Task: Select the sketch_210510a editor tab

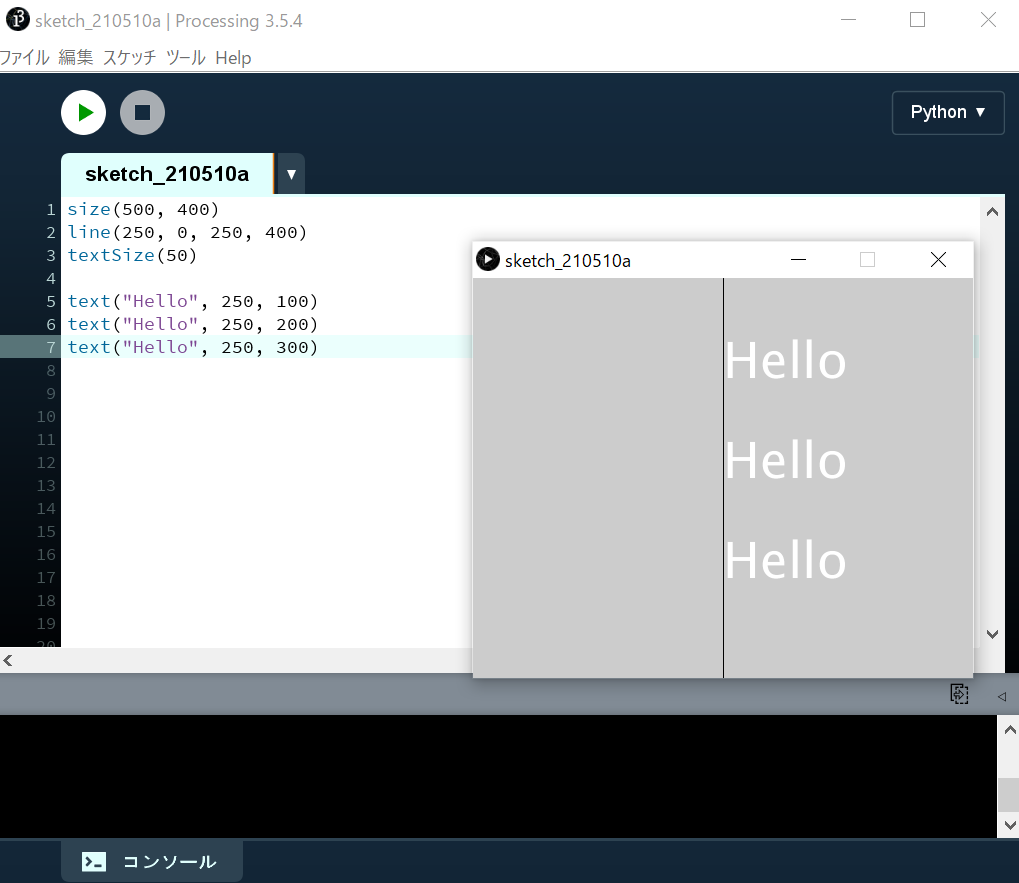Action: pos(166,173)
